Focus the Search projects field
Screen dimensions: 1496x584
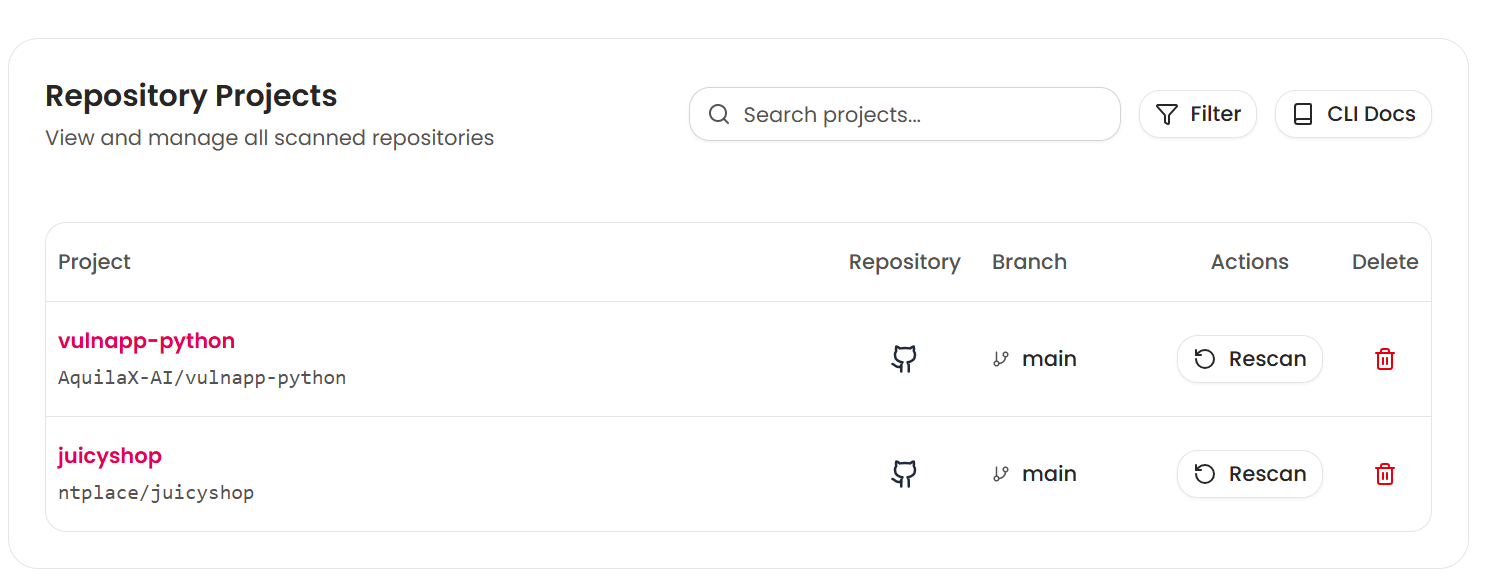(905, 114)
